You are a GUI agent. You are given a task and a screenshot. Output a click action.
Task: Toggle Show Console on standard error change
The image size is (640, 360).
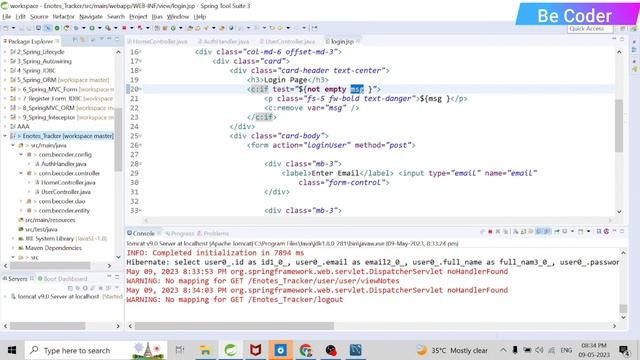547,232
